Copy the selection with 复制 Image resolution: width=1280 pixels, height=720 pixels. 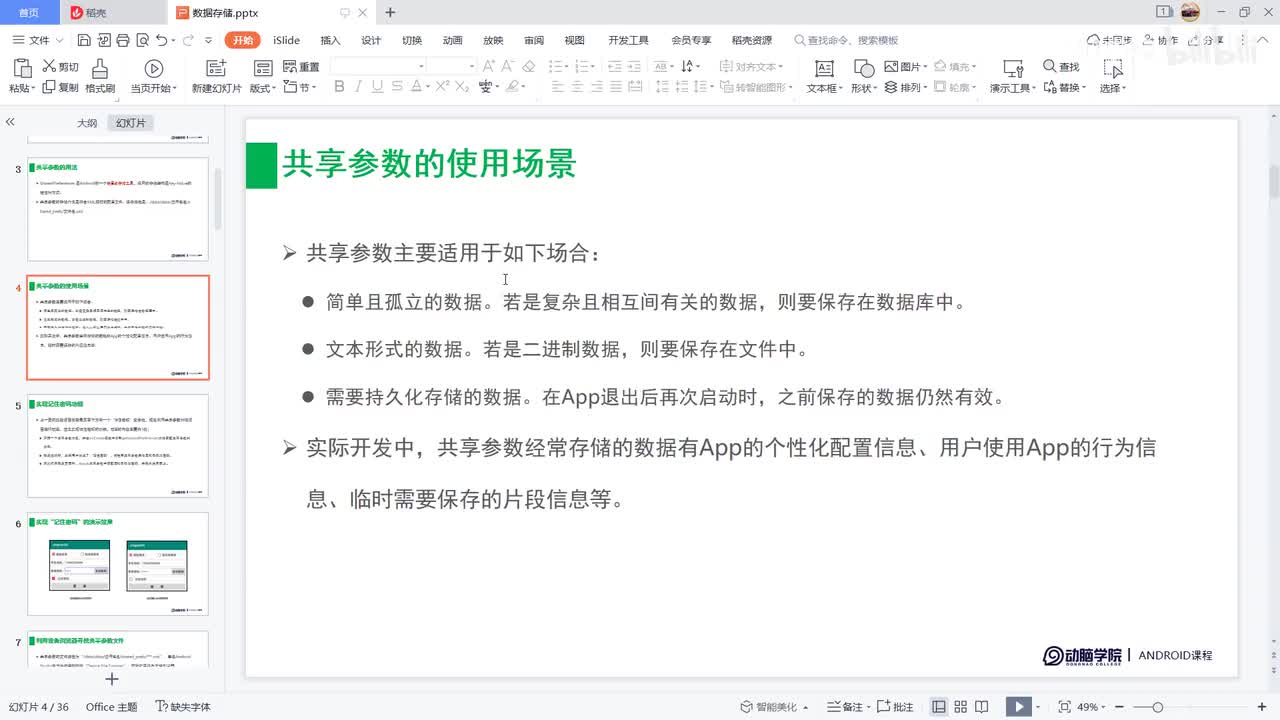tap(60, 88)
